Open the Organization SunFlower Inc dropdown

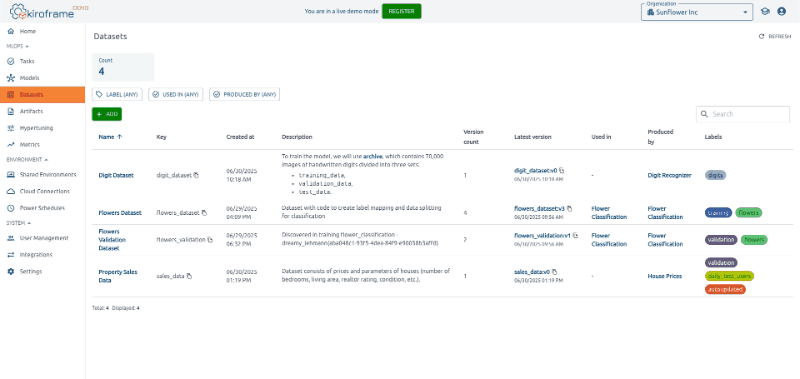(696, 12)
